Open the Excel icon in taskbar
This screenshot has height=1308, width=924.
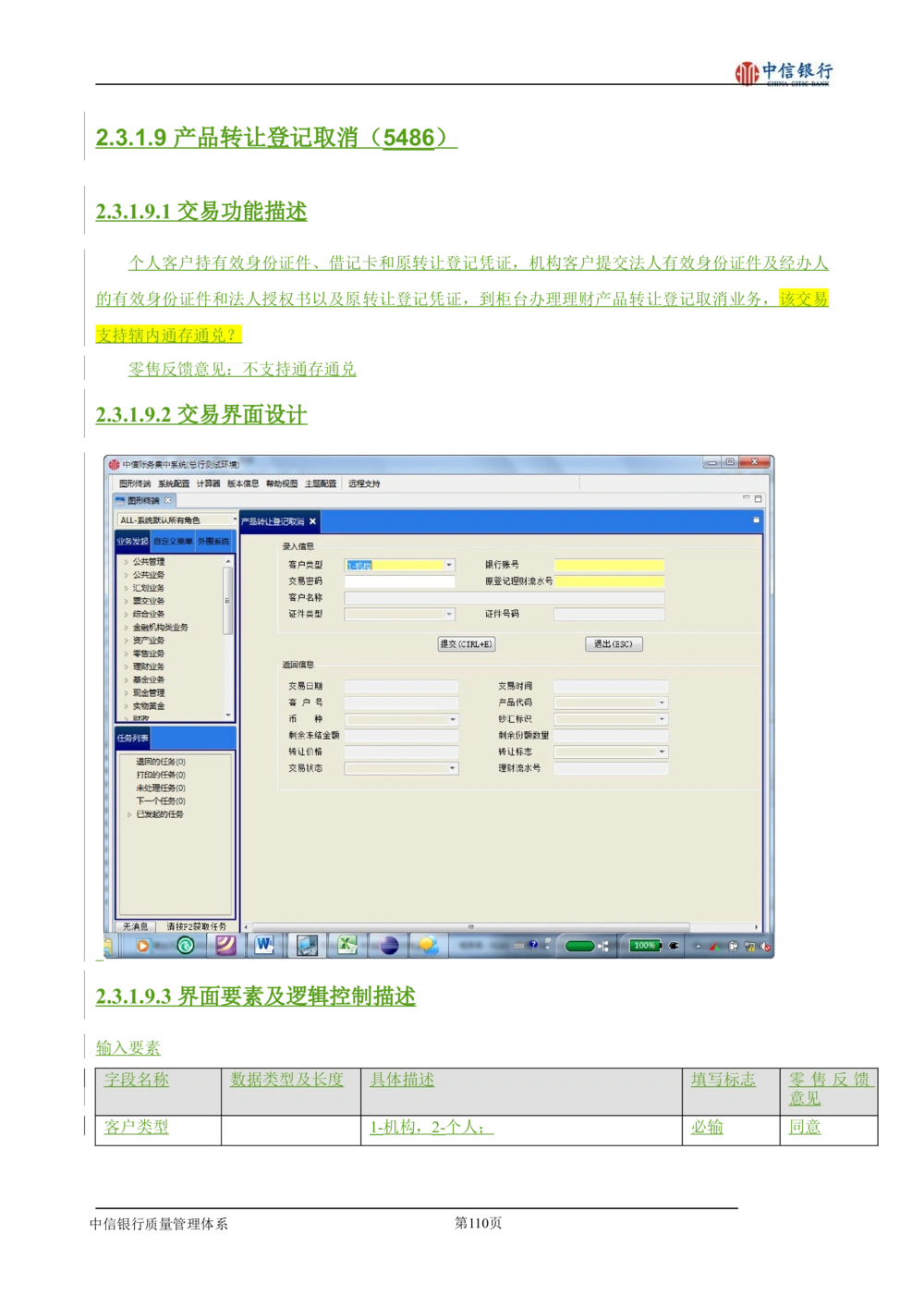[x=347, y=945]
